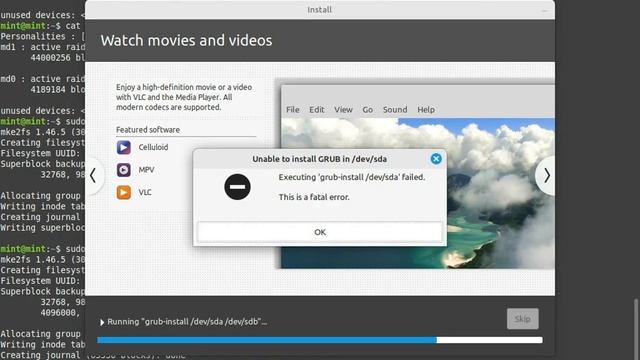
Task: Open the Sound menu in slideshow image
Action: point(395,110)
